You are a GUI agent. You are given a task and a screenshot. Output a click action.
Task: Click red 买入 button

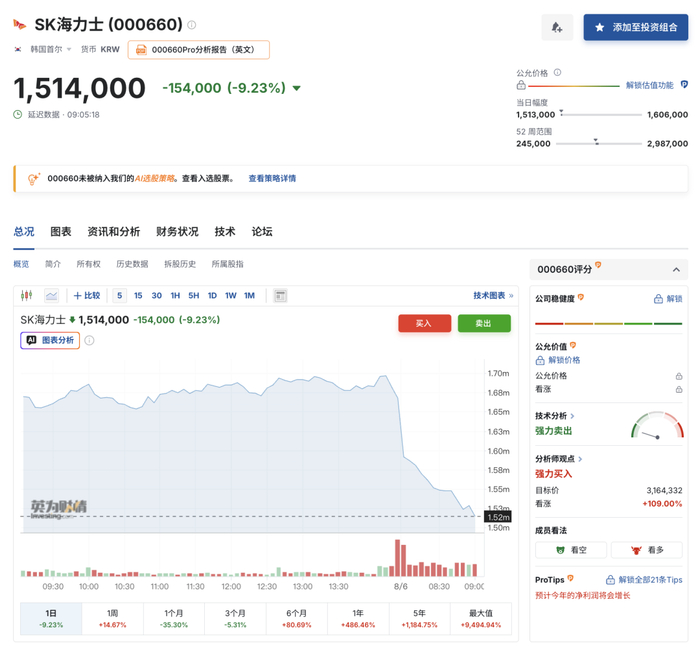[x=425, y=323]
